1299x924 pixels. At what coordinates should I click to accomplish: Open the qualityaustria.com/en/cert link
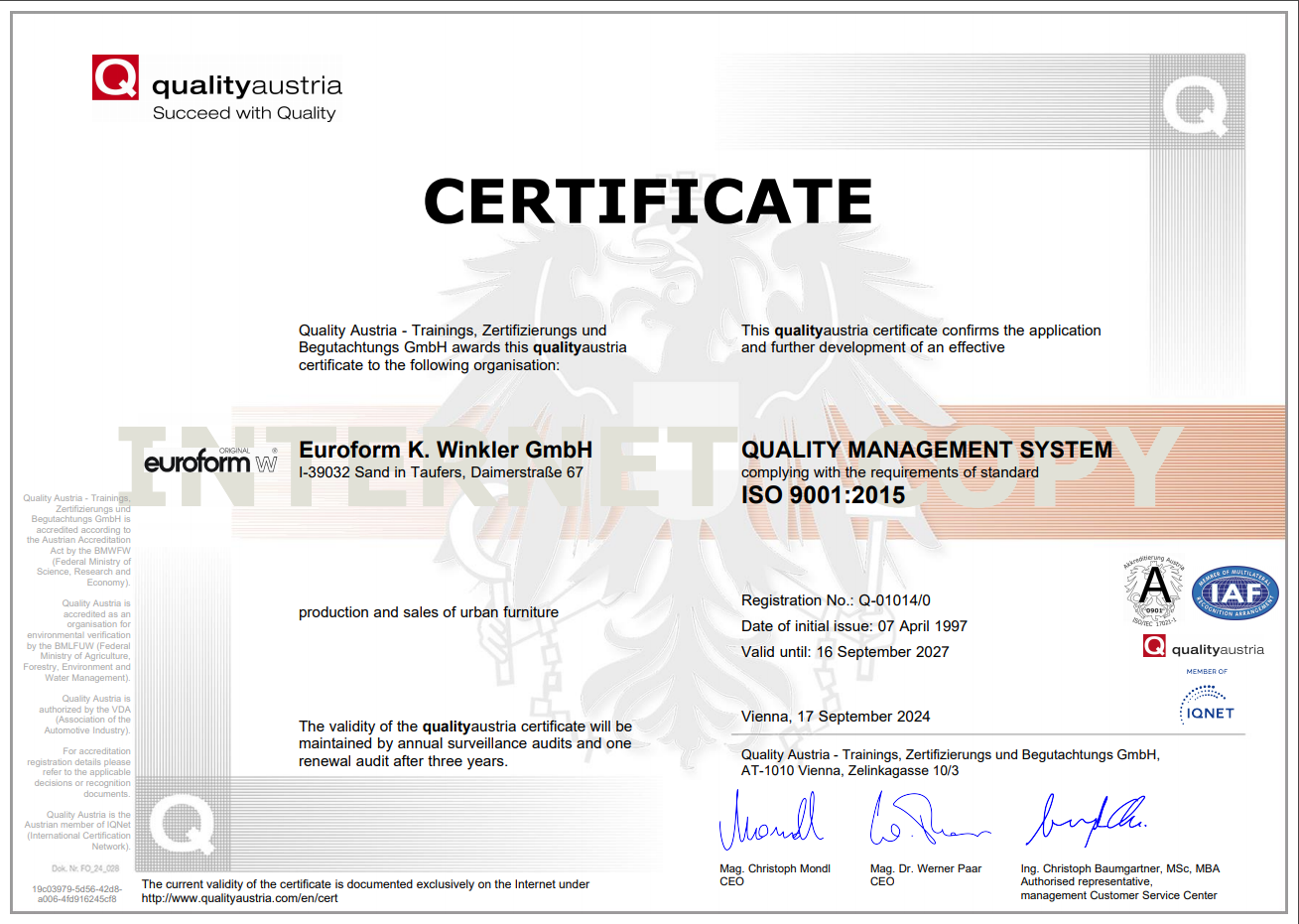(x=239, y=898)
